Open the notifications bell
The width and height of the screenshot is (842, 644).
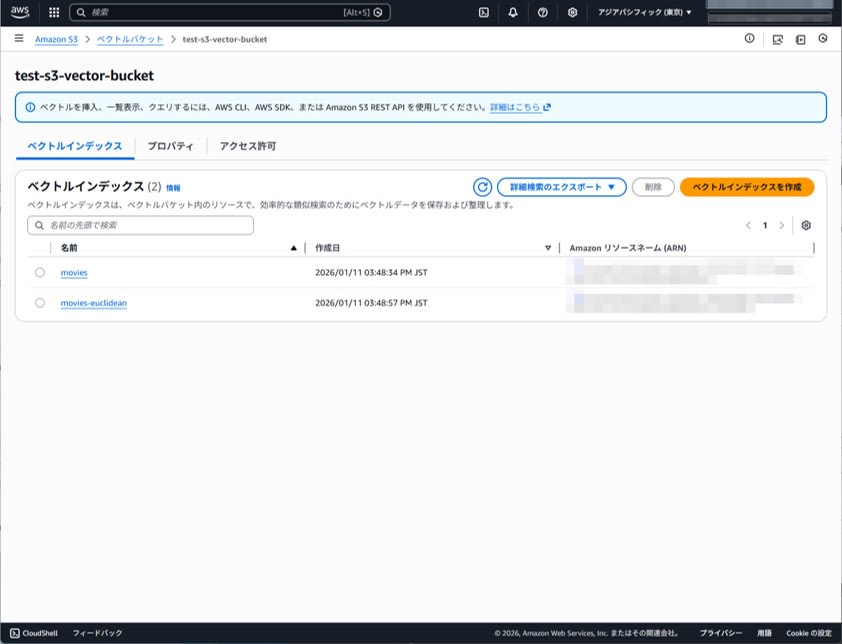513,12
